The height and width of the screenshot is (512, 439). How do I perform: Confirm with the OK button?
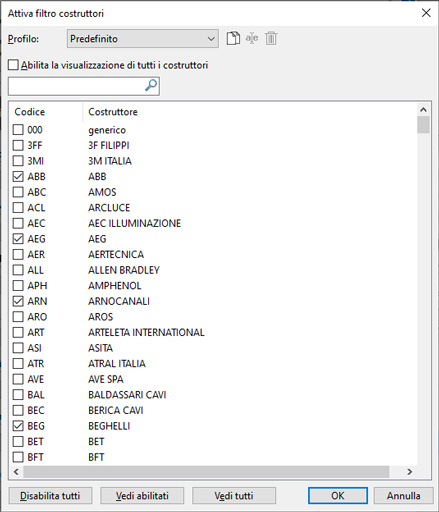click(338, 496)
